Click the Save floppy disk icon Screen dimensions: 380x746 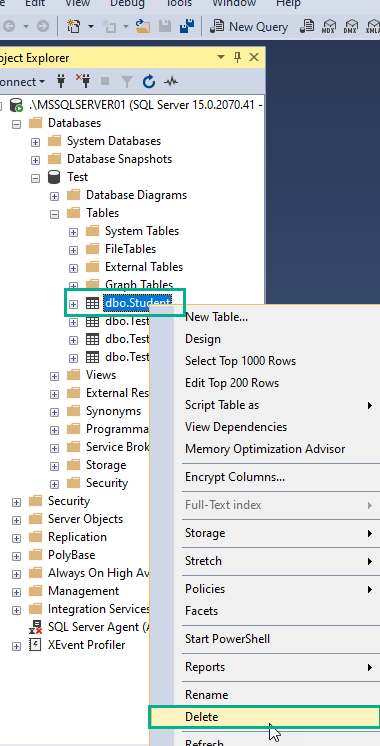pyautogui.click(x=165, y=27)
